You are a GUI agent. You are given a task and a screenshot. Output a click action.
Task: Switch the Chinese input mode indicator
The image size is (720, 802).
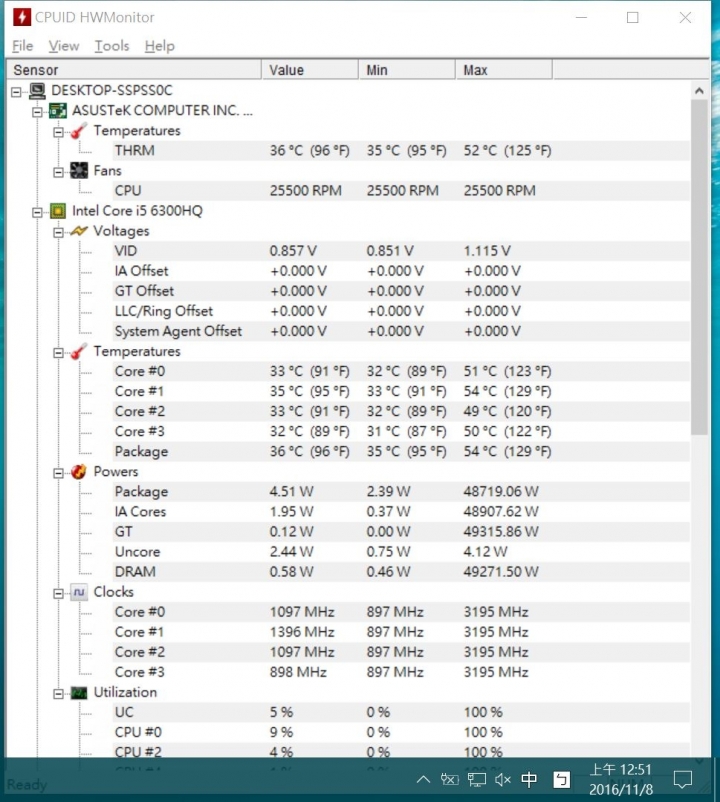click(529, 779)
